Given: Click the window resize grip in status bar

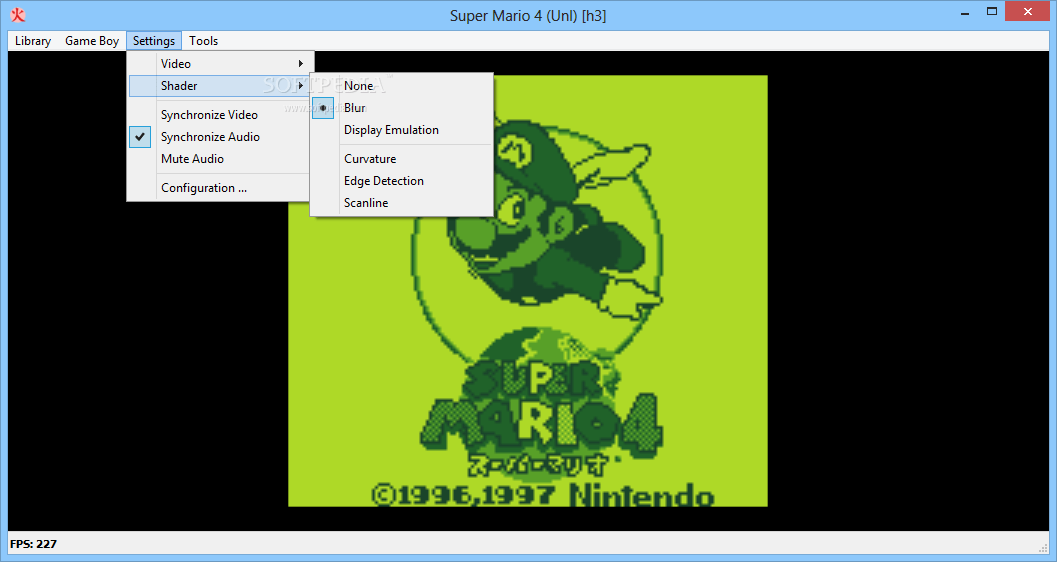Looking at the screenshot, I should [1044, 548].
